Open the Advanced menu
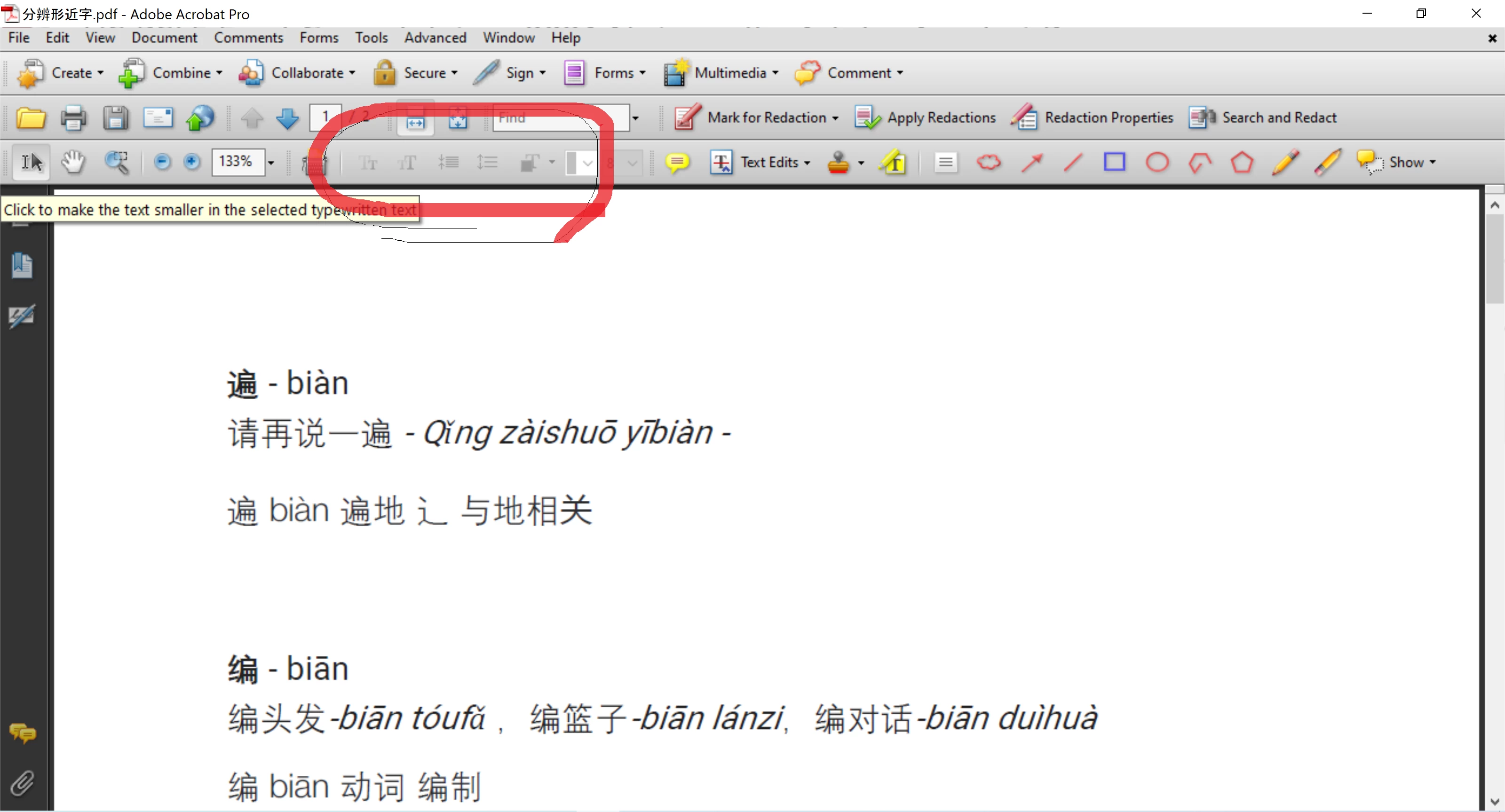This screenshot has height=812, width=1505. pos(435,38)
